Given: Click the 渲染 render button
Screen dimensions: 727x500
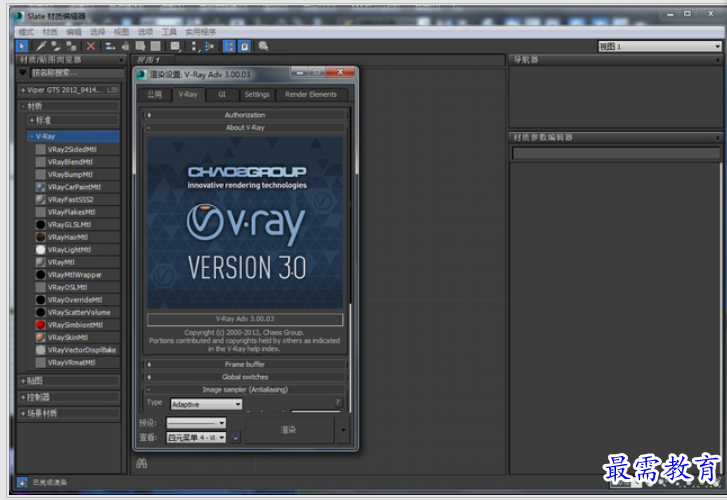Looking at the screenshot, I should tap(288, 430).
